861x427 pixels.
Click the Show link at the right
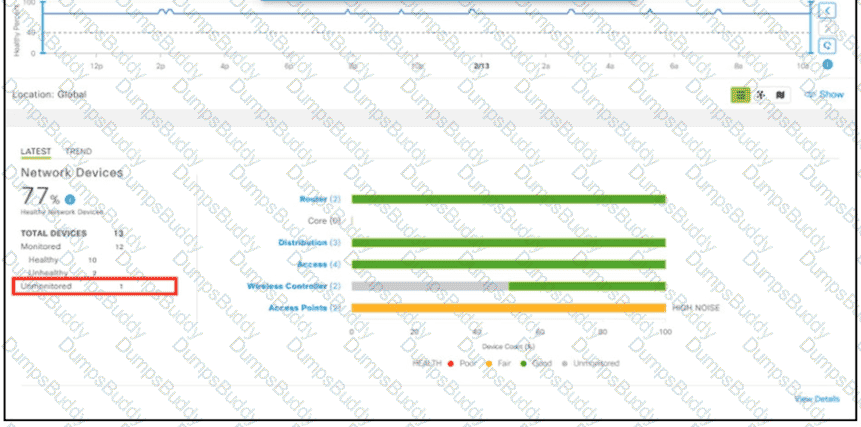tap(824, 95)
